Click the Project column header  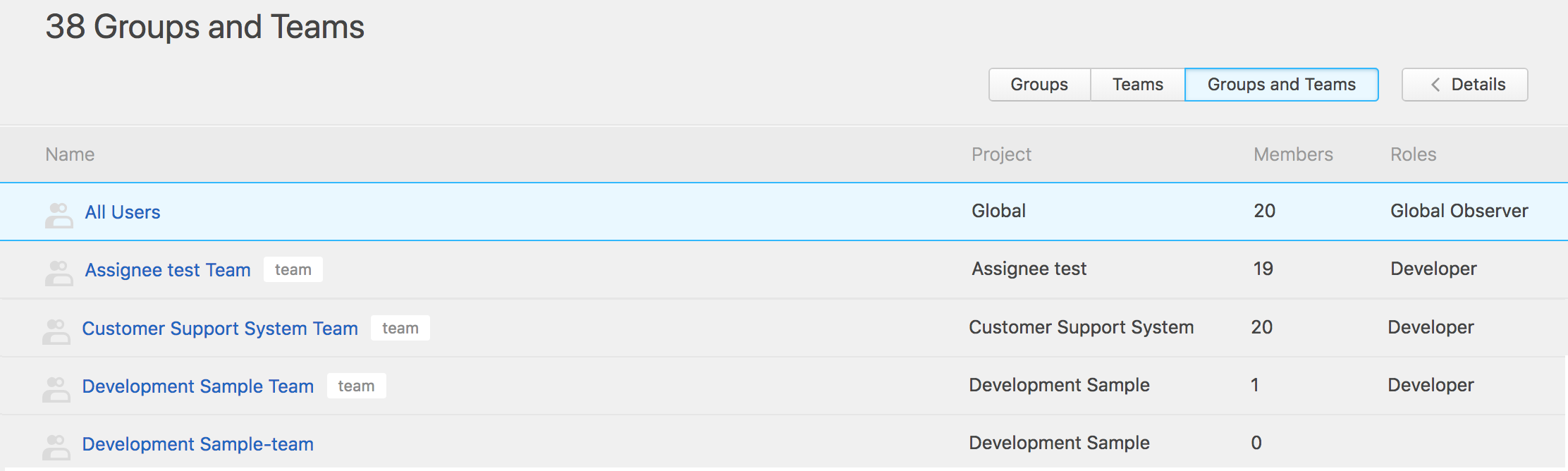pyautogui.click(x=1001, y=154)
